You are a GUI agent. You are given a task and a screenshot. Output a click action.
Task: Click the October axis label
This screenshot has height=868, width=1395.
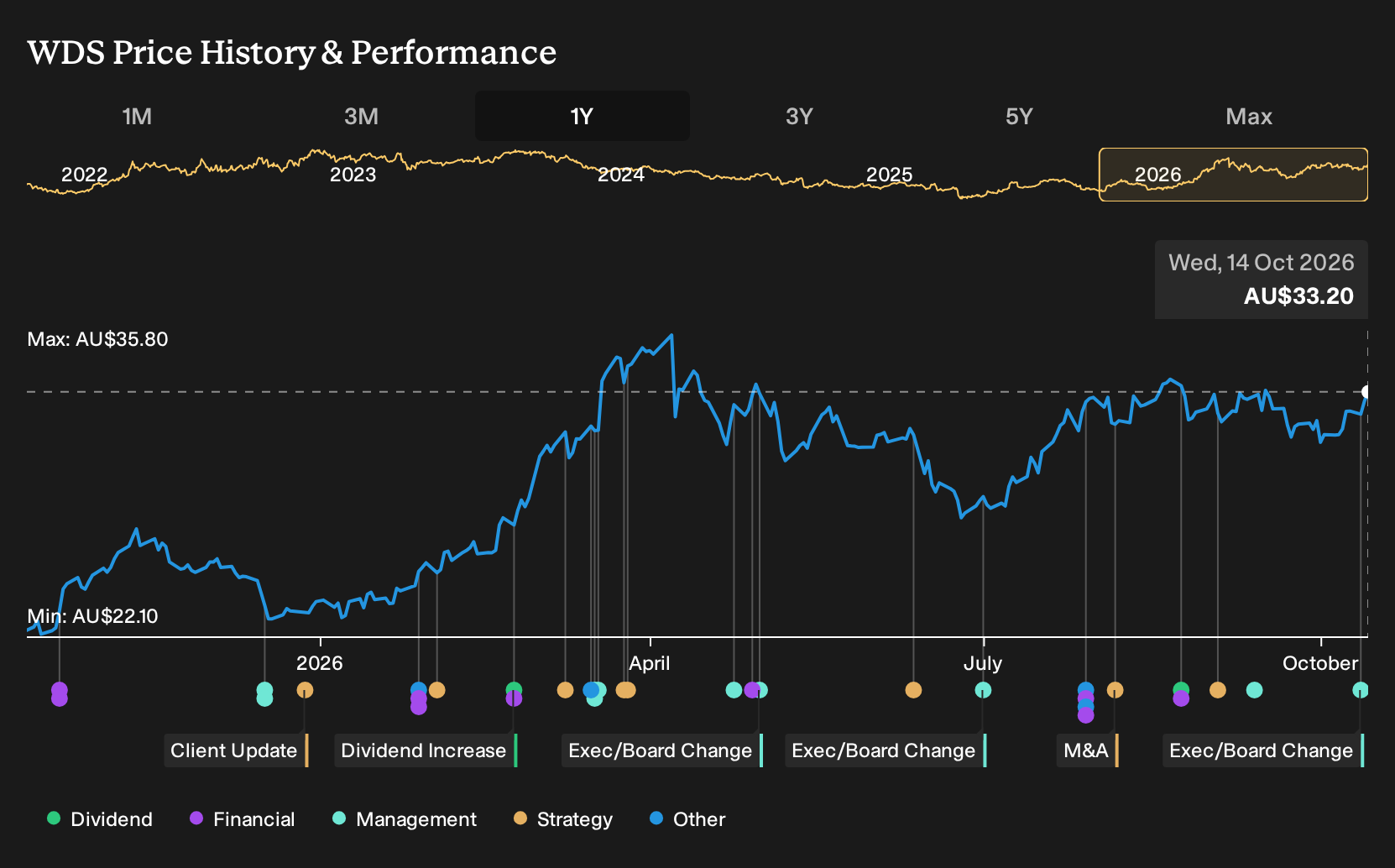tap(1320, 663)
